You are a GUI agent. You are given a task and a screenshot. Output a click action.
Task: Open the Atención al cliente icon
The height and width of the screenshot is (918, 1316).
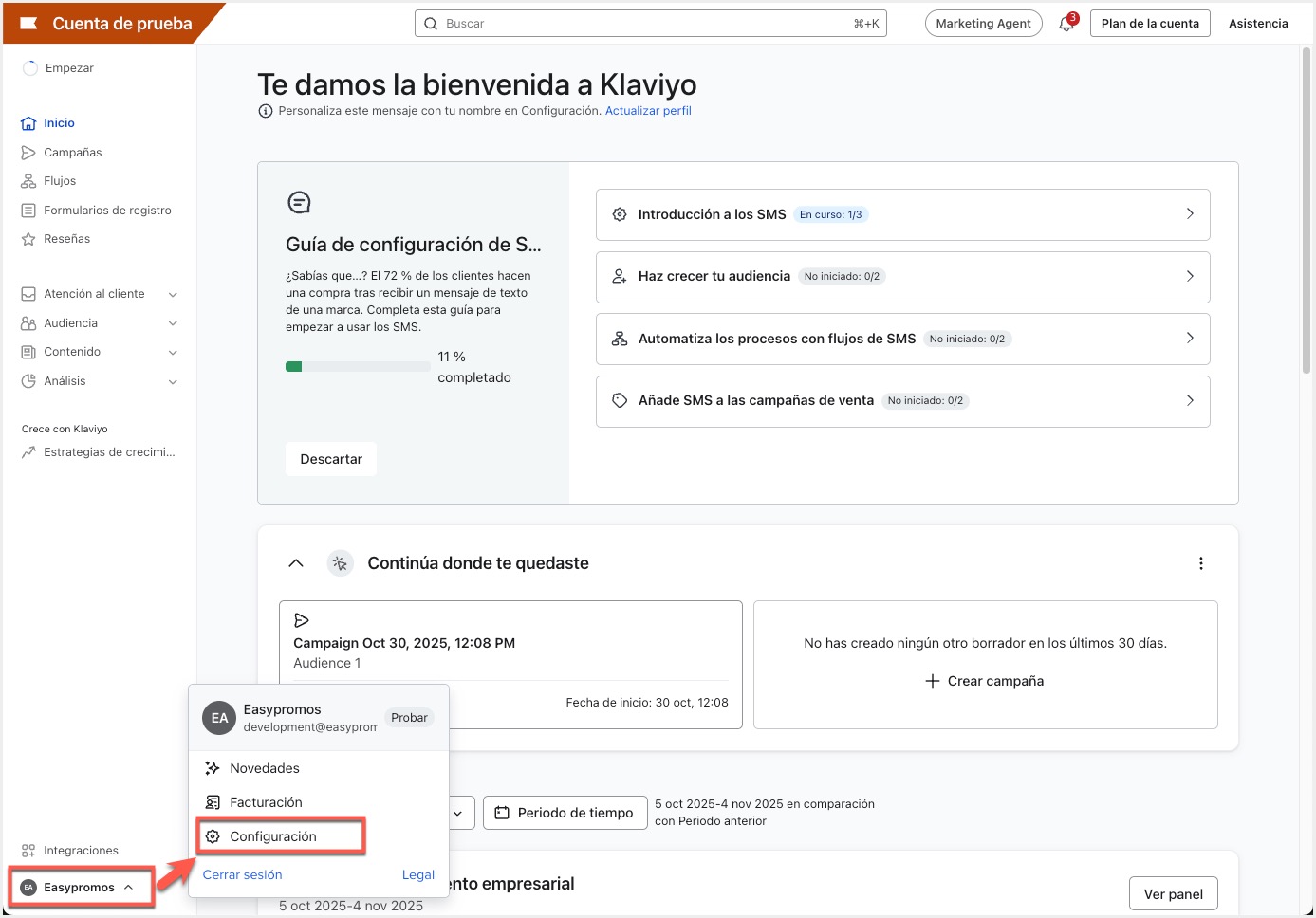pyautogui.click(x=28, y=293)
